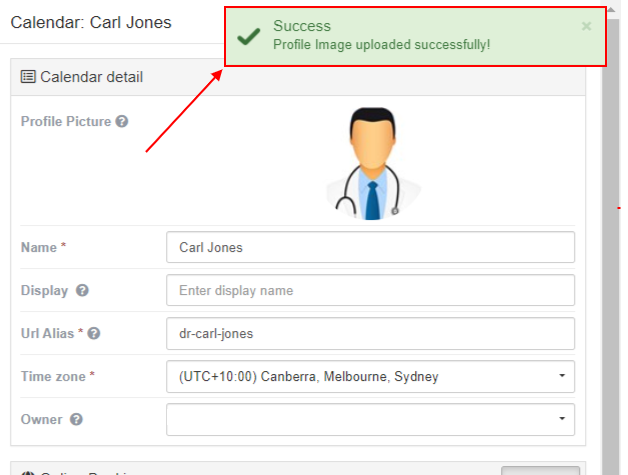The image size is (628, 475).
Task: Open the Owner dropdown
Action: pyautogui.click(x=370, y=419)
